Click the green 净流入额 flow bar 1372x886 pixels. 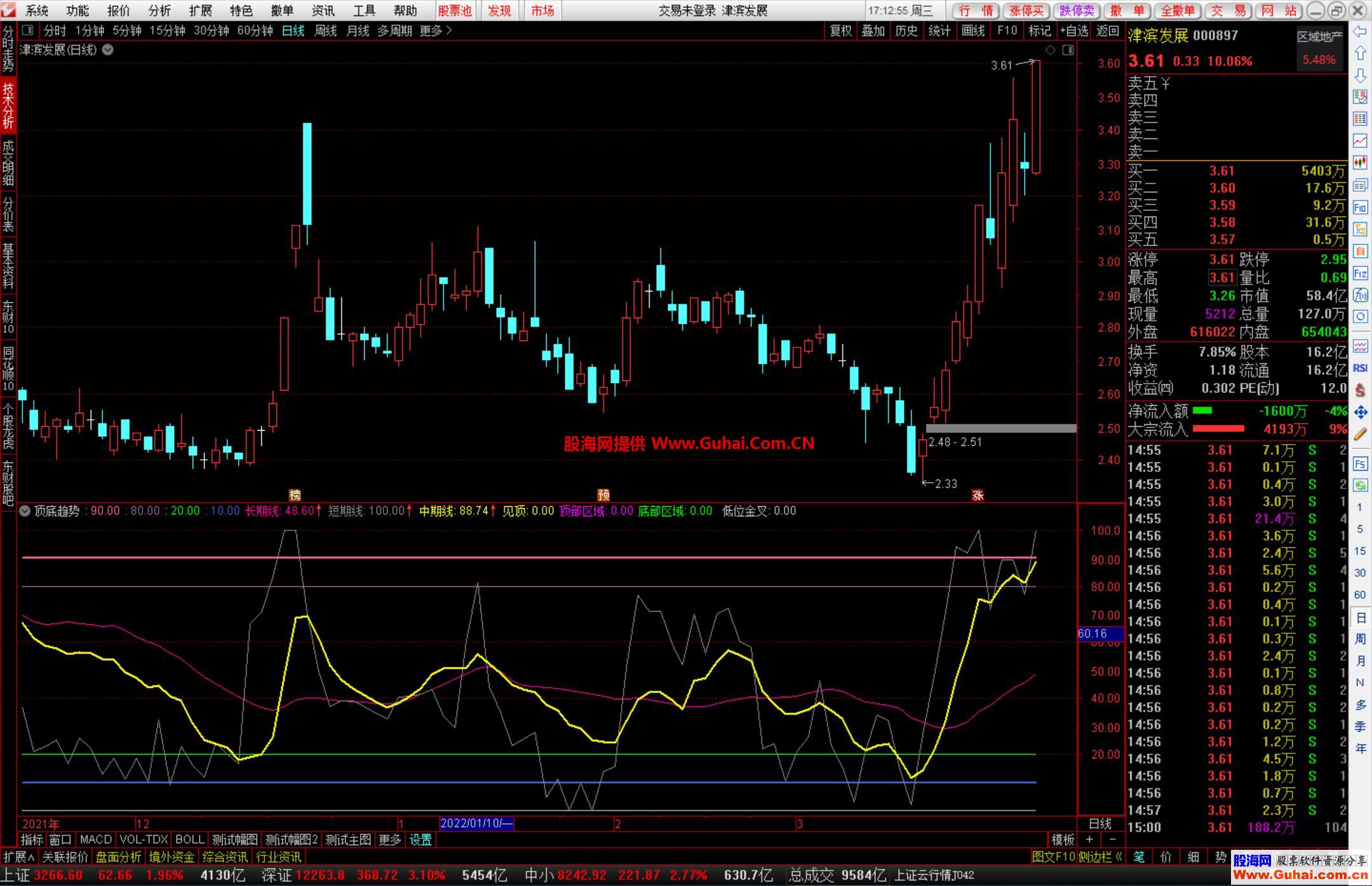point(1202,411)
